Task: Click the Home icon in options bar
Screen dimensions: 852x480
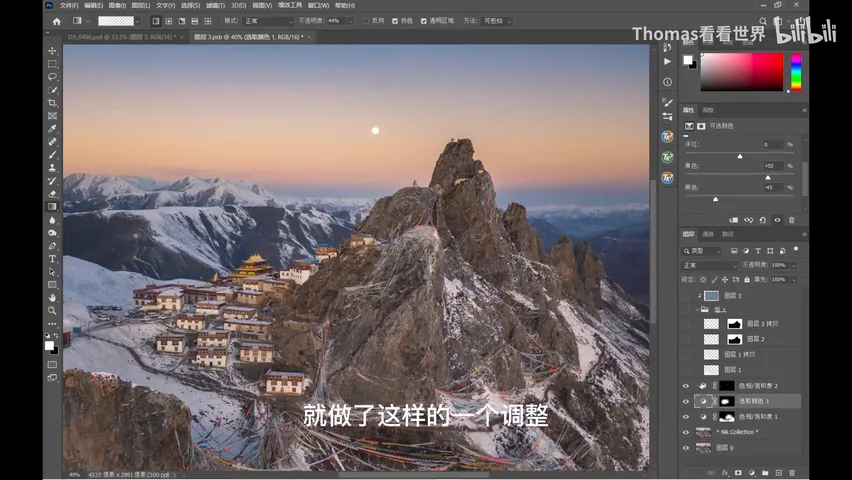Action: click(x=57, y=21)
